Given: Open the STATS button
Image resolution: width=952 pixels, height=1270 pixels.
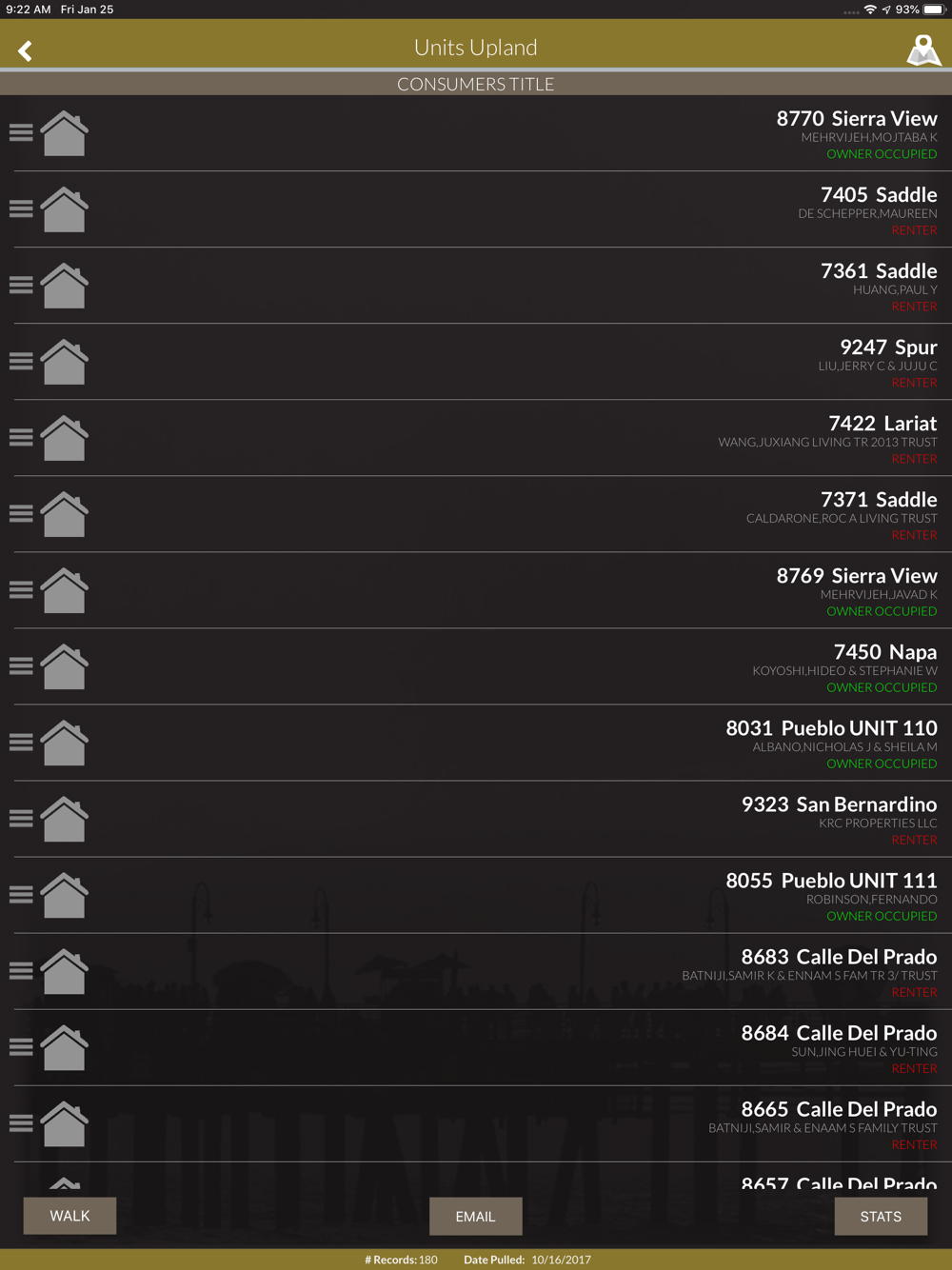Looking at the screenshot, I should click(881, 1216).
